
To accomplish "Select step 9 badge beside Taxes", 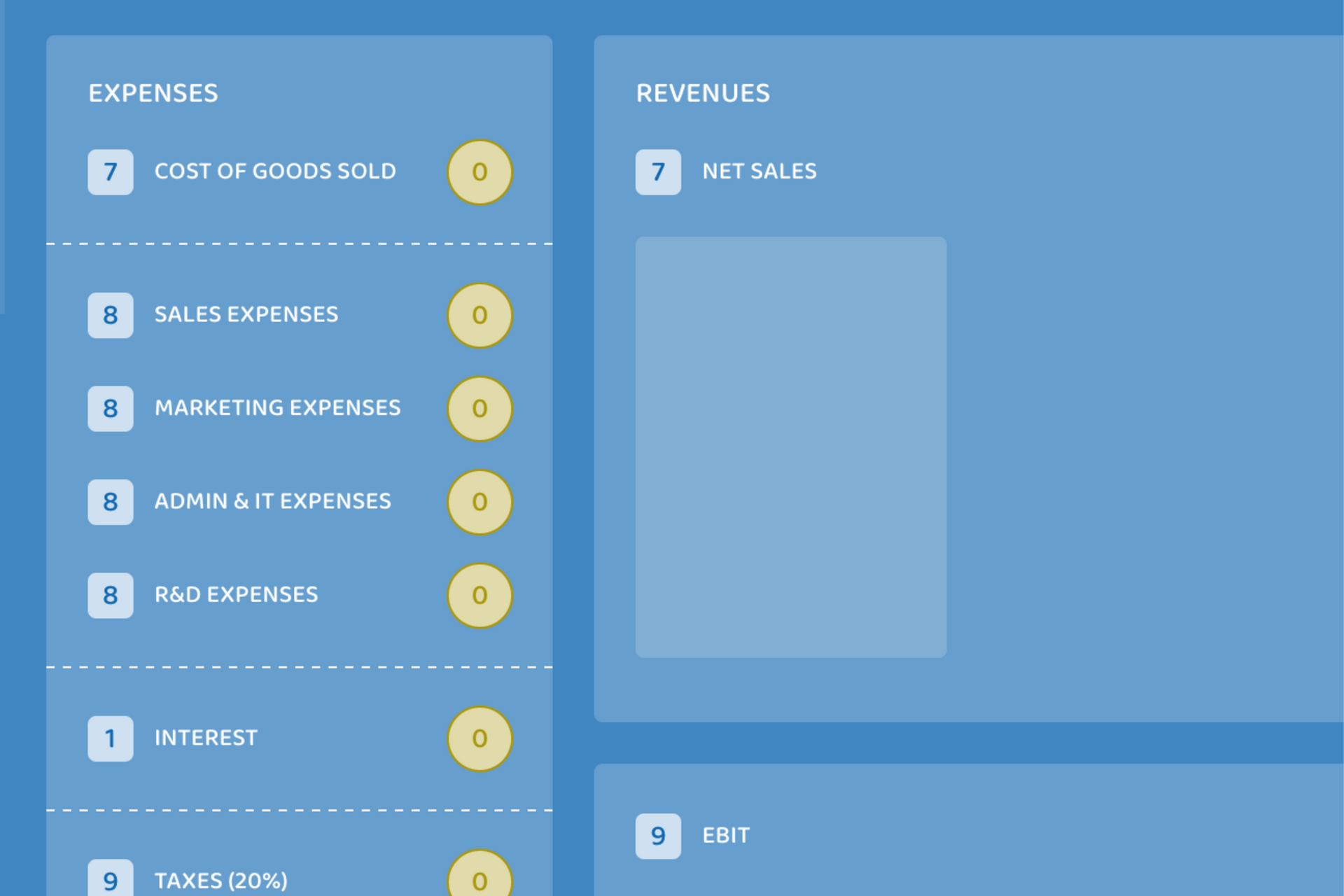I will coord(111,878).
